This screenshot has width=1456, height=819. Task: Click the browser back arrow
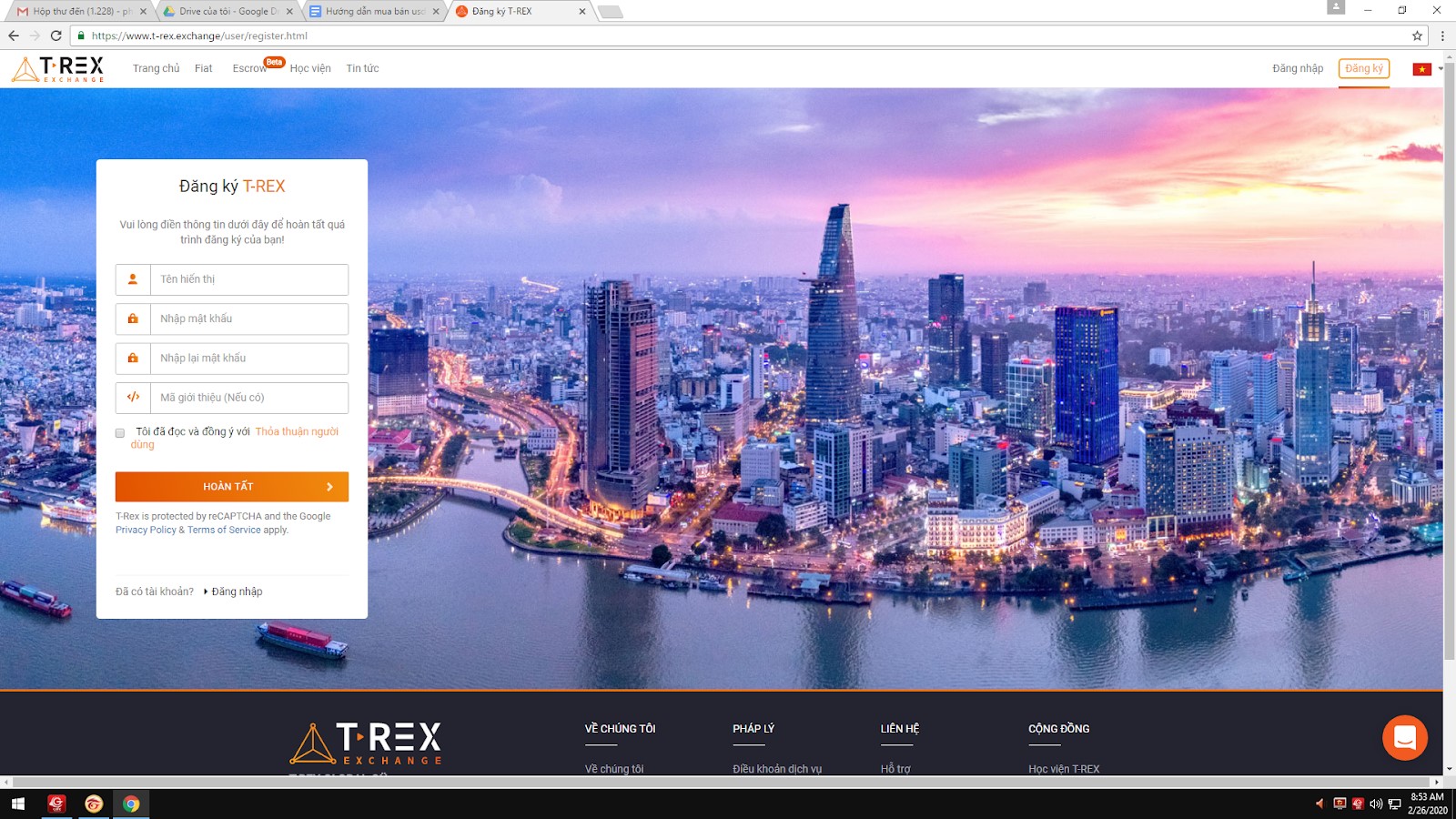(14, 35)
